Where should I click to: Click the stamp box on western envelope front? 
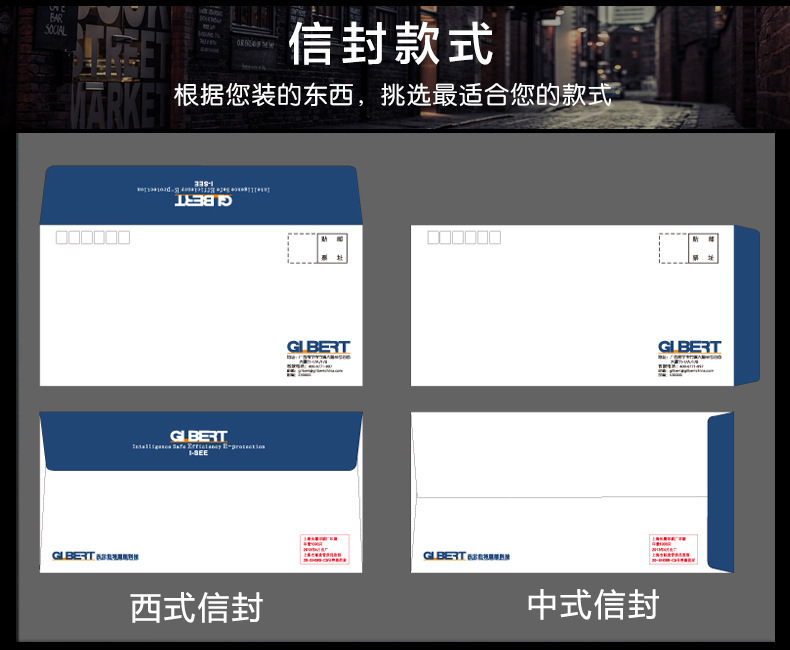tap(317, 248)
